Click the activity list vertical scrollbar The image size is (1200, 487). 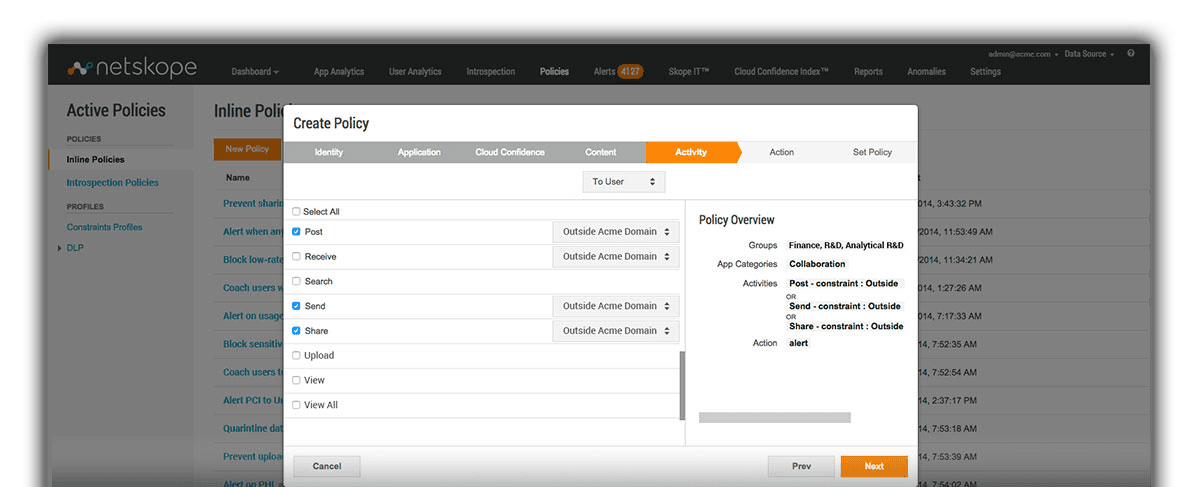[682, 385]
